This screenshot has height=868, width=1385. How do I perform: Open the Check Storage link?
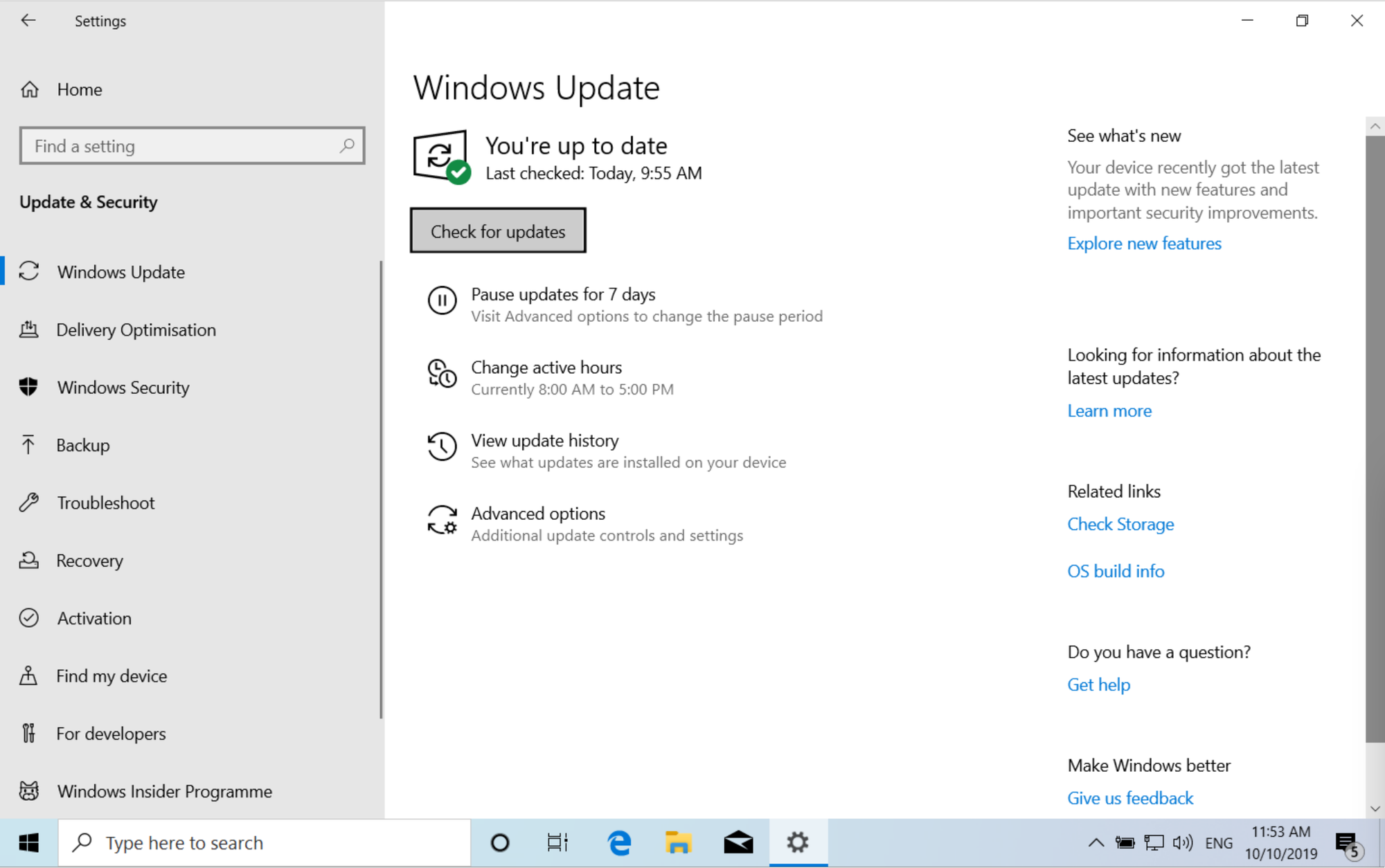click(x=1120, y=524)
